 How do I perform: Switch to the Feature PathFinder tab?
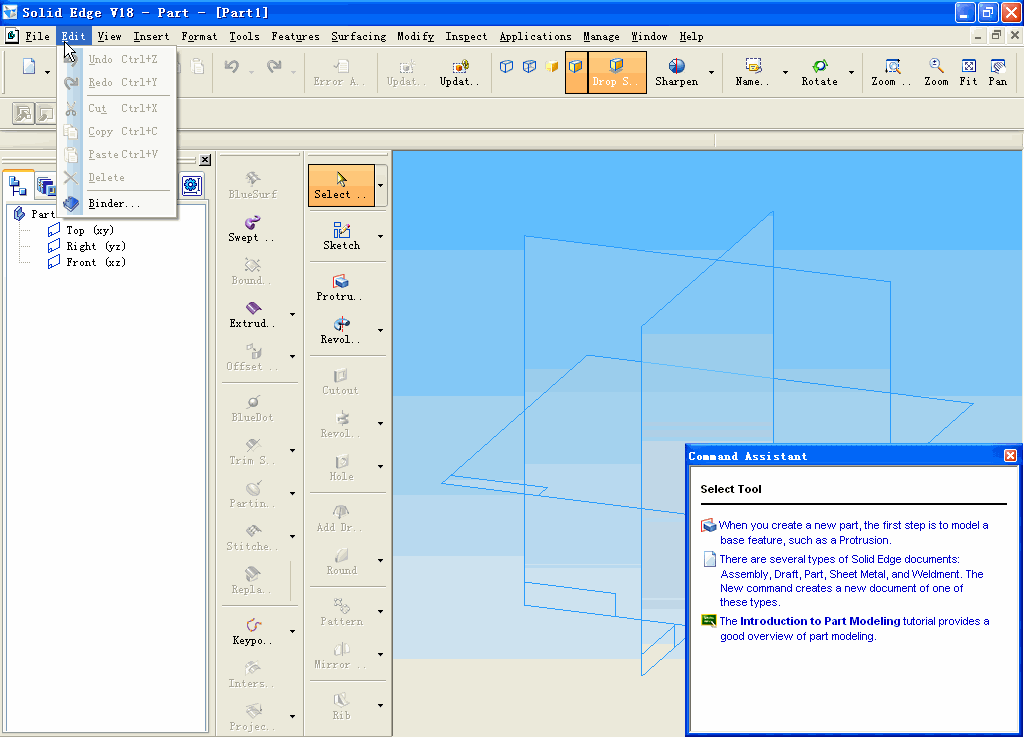tap(18, 186)
